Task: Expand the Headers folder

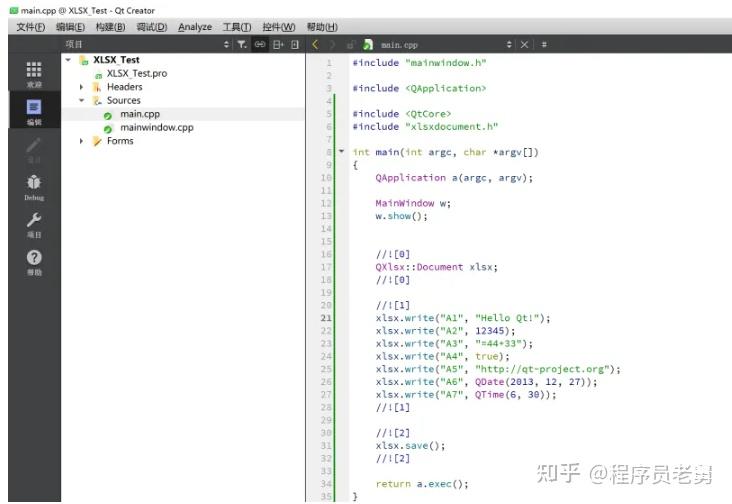Action: [82, 87]
